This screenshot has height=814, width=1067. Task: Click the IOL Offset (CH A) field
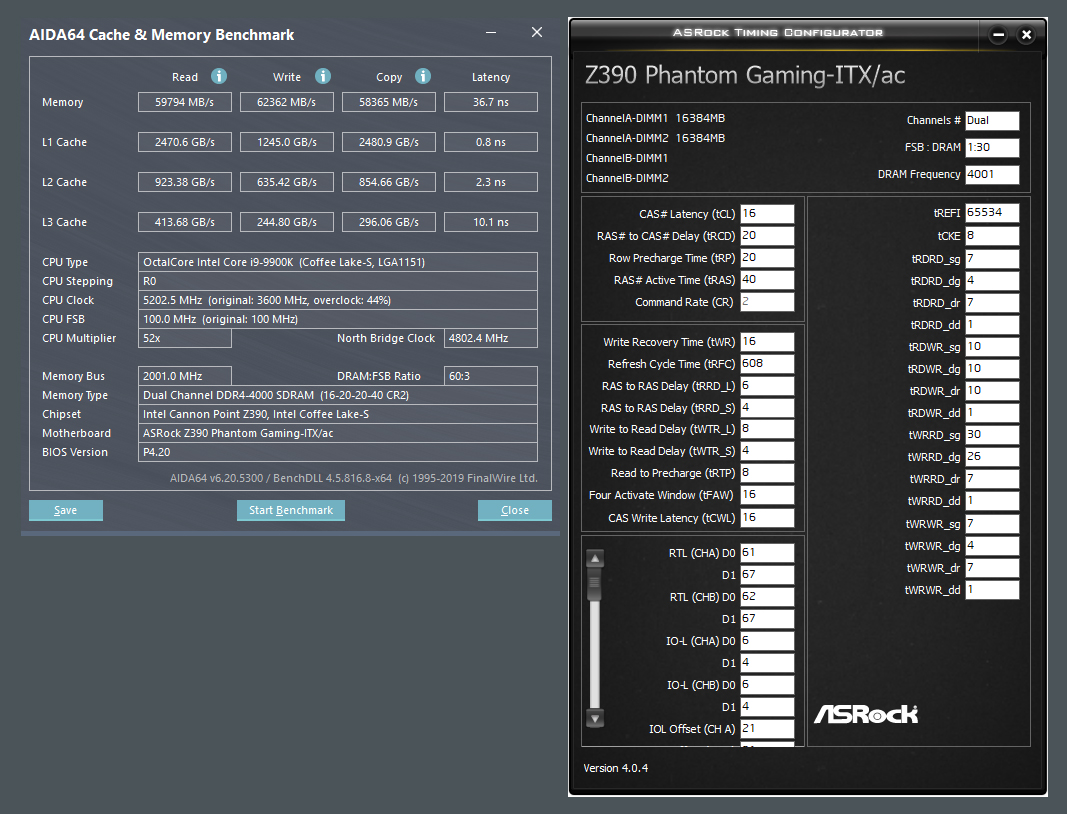767,728
